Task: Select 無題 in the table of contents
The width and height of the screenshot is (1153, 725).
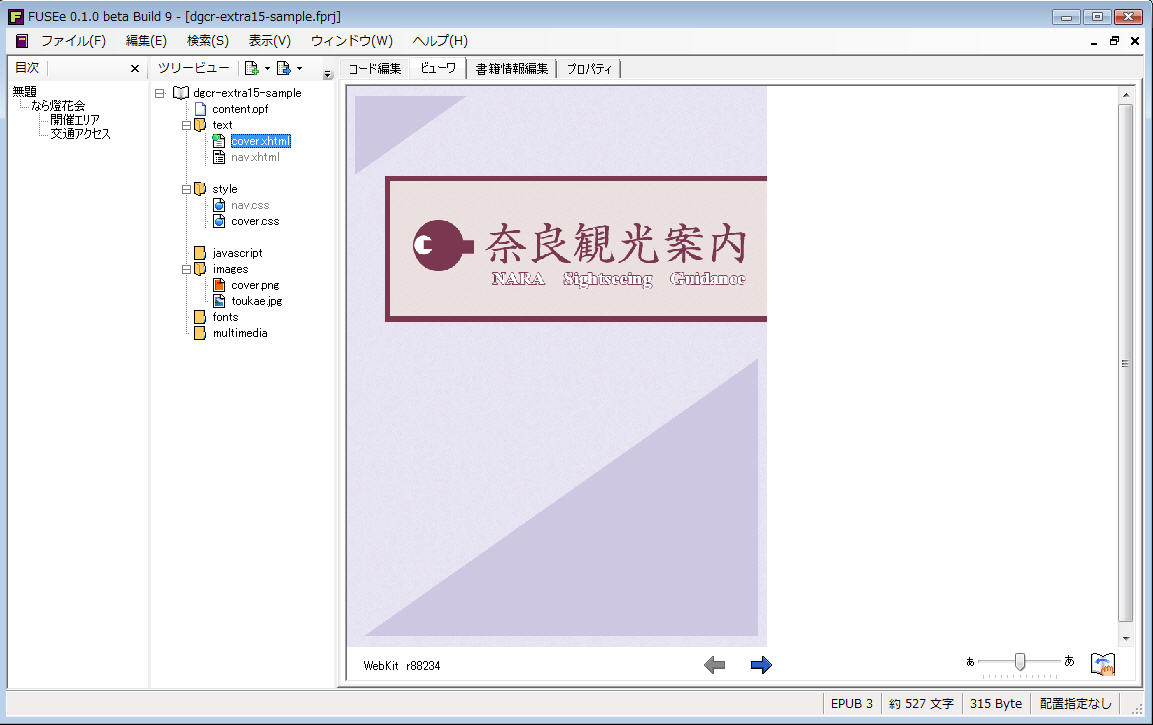Action: (24, 92)
